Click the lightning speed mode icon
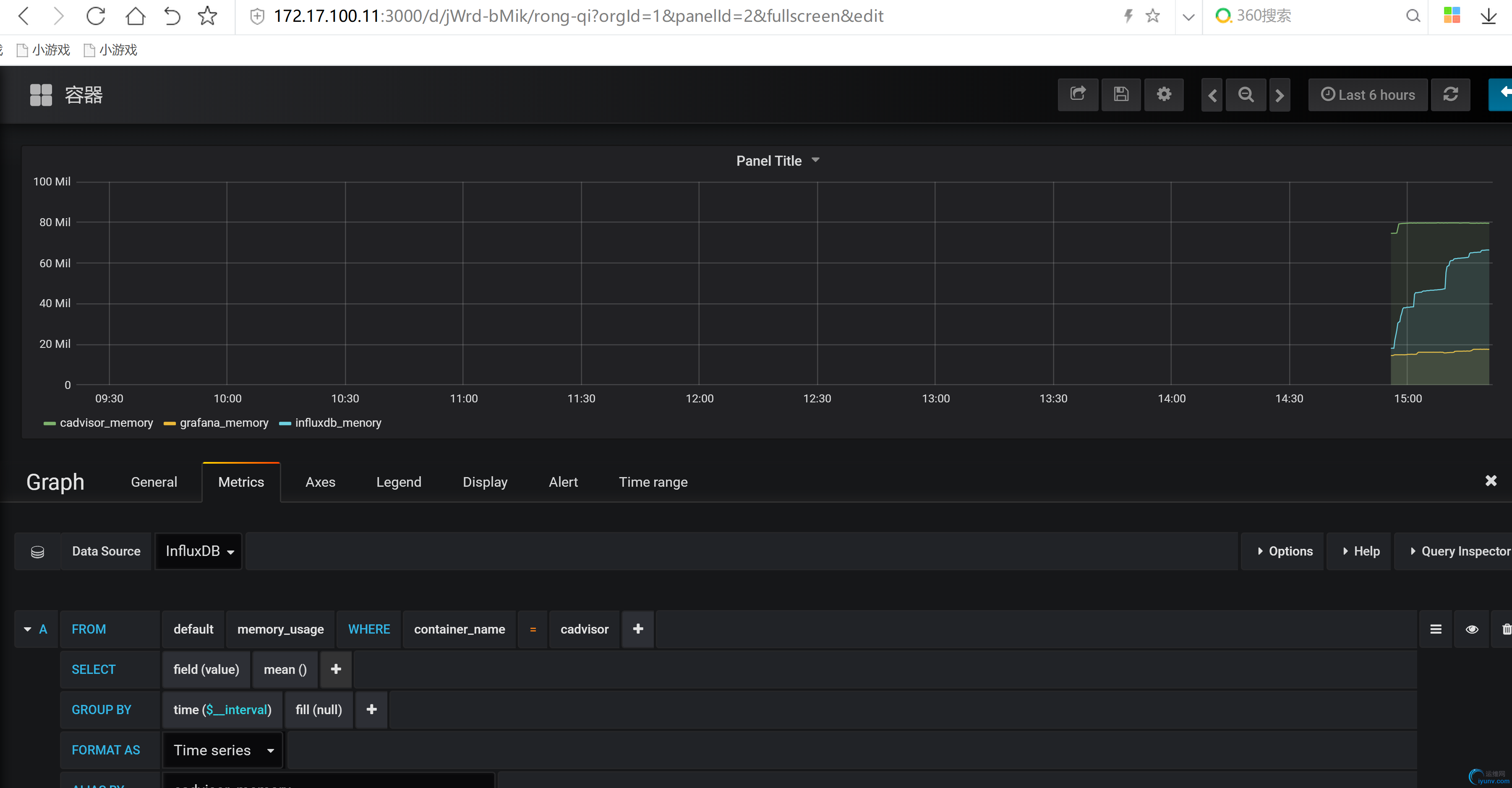The width and height of the screenshot is (1512, 788). point(1128,16)
